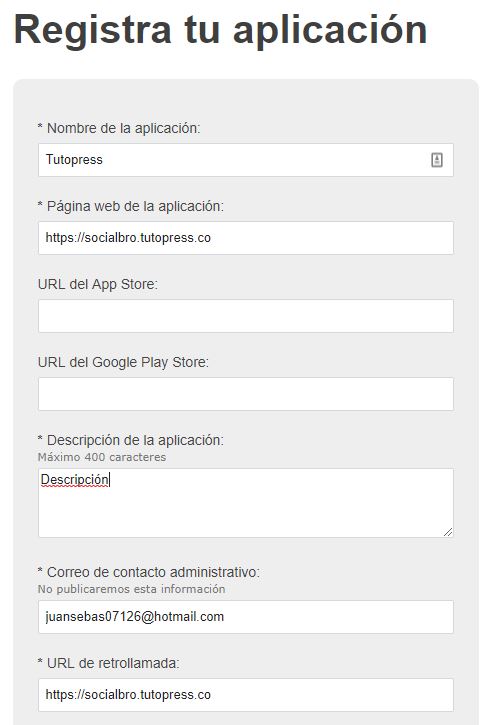The height and width of the screenshot is (725, 493).
Task: Click the Correo de contacto administrativo label
Action: (x=148, y=572)
